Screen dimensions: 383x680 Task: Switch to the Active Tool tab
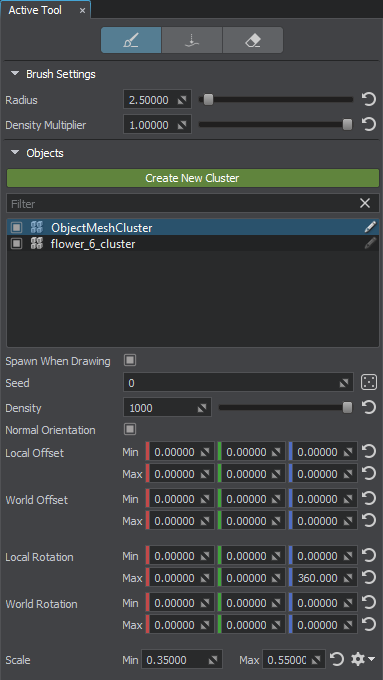click(x=35, y=10)
